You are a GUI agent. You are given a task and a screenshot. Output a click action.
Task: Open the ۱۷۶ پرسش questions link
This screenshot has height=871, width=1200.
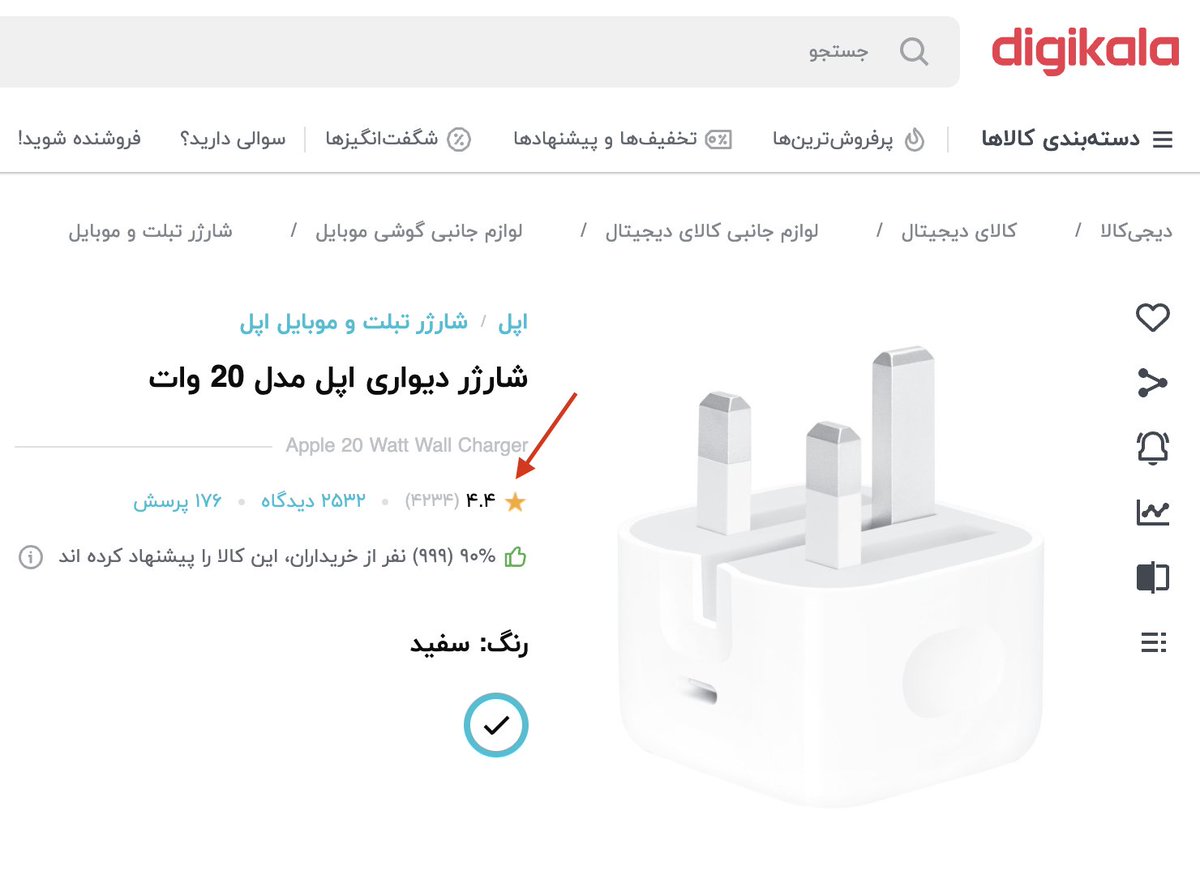pos(177,501)
